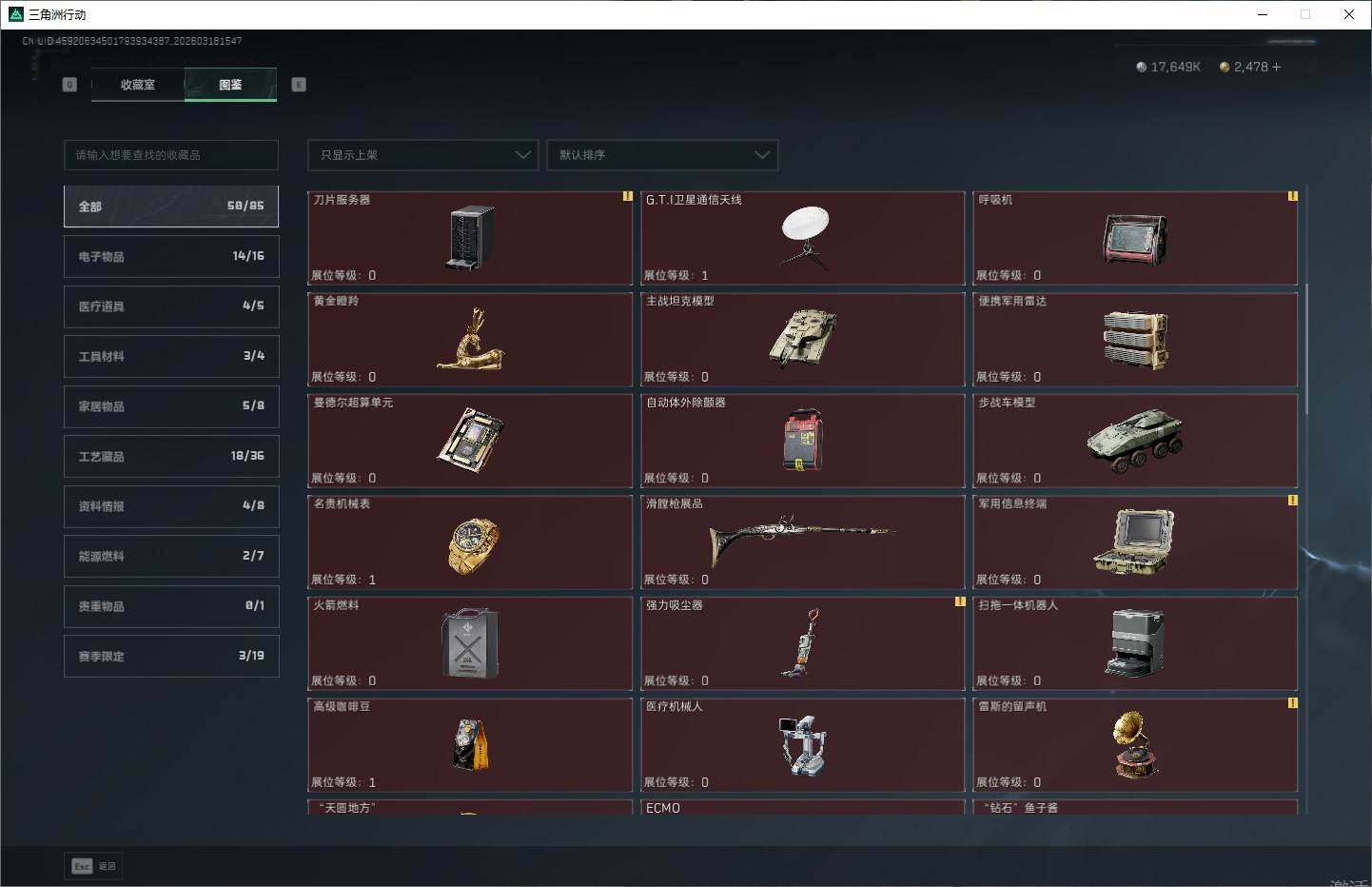Click the 黄金瞪羚 golden gazelle figurine

[x=470, y=340]
